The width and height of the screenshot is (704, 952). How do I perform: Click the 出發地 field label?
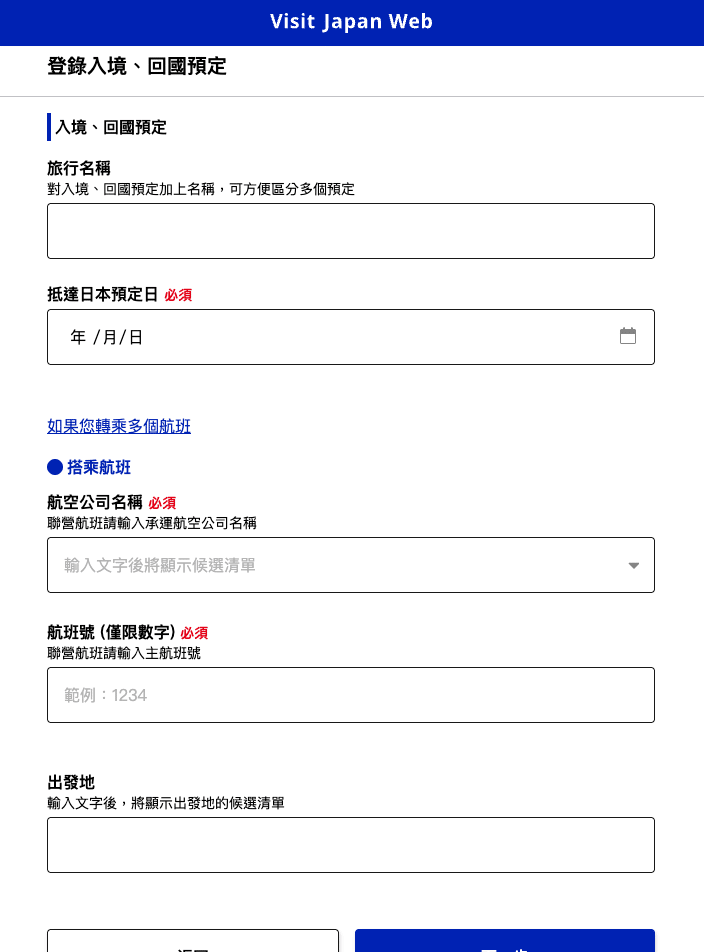click(71, 782)
